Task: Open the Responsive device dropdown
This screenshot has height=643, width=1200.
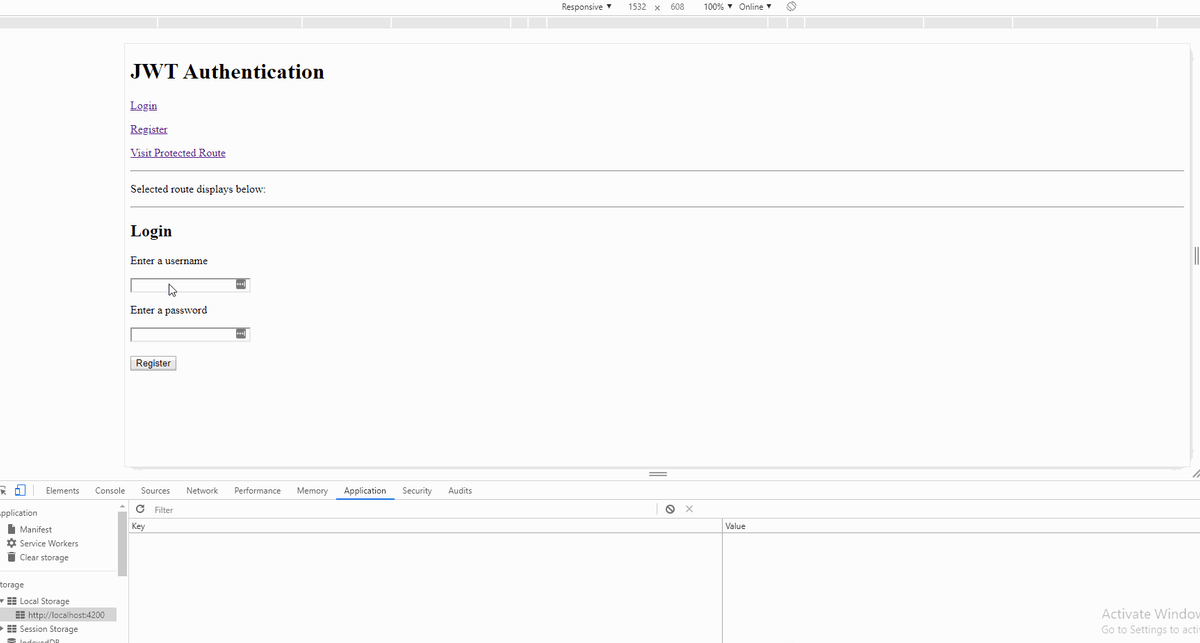Action: [586, 6]
